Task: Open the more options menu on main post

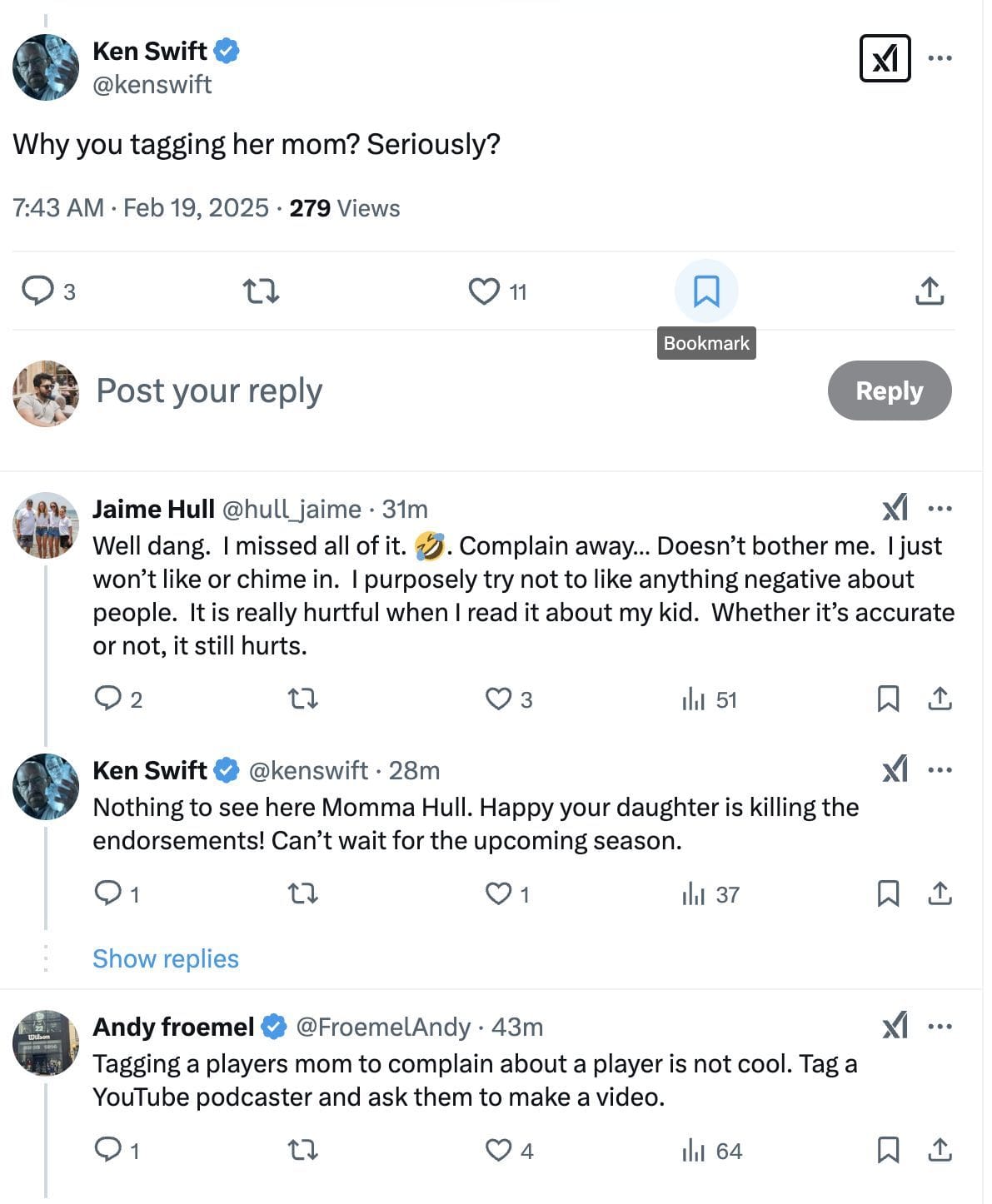Action: pyautogui.click(x=940, y=58)
